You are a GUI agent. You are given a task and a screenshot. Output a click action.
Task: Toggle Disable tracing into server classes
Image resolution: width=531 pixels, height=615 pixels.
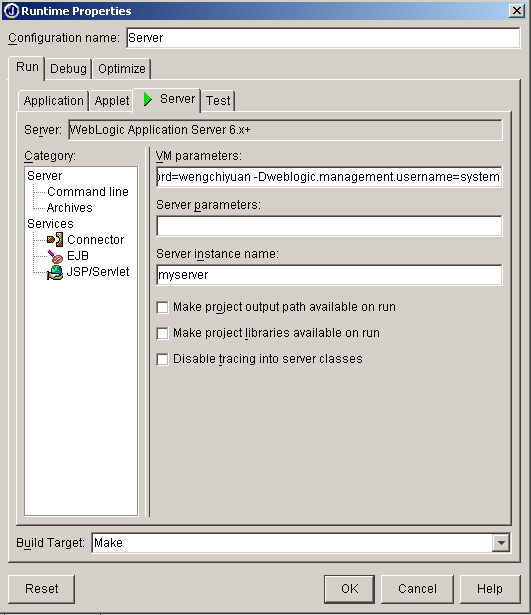tap(162, 359)
